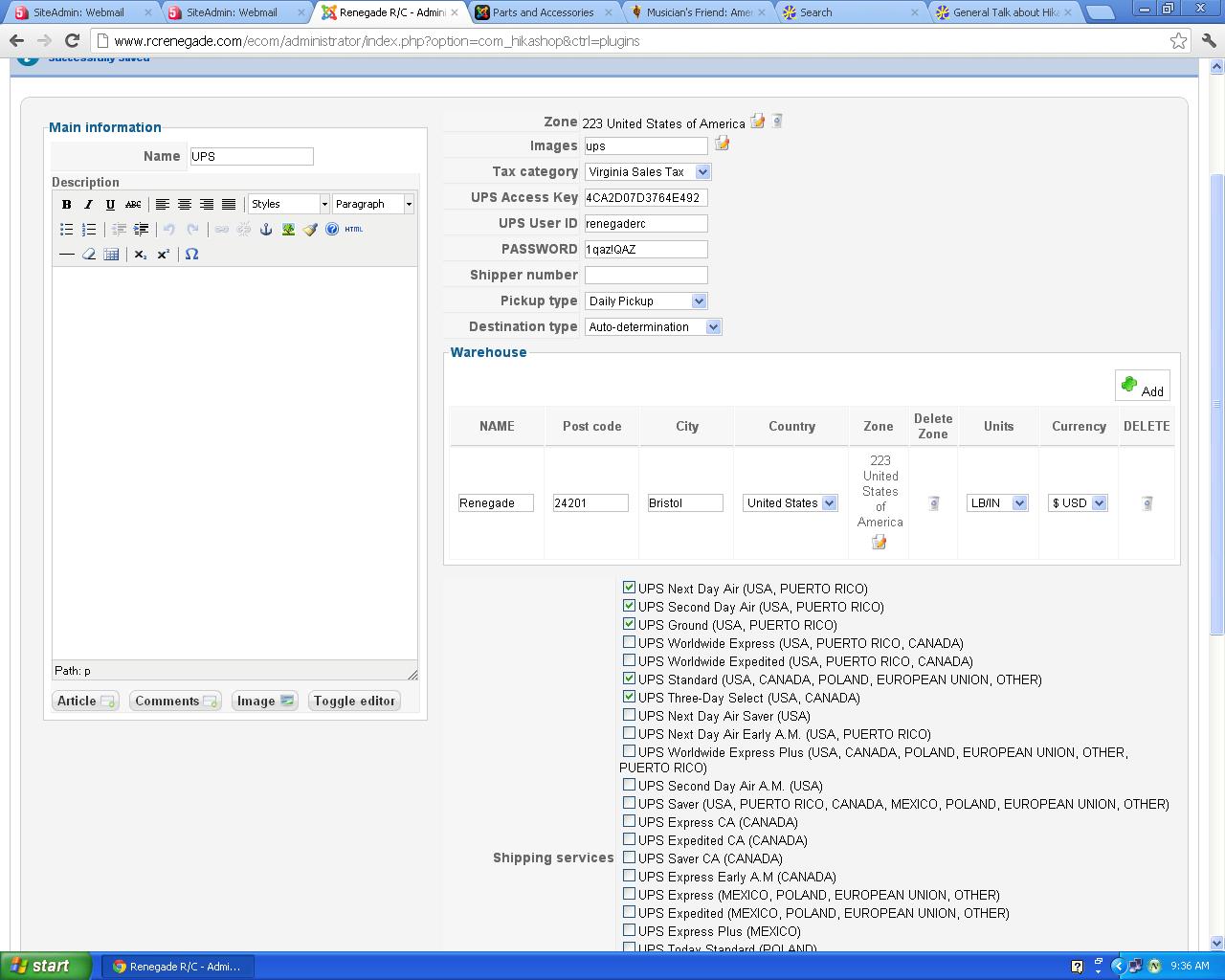Toggle bold formatting in the description editor
Image resolution: width=1225 pixels, height=980 pixels.
click(x=66, y=204)
